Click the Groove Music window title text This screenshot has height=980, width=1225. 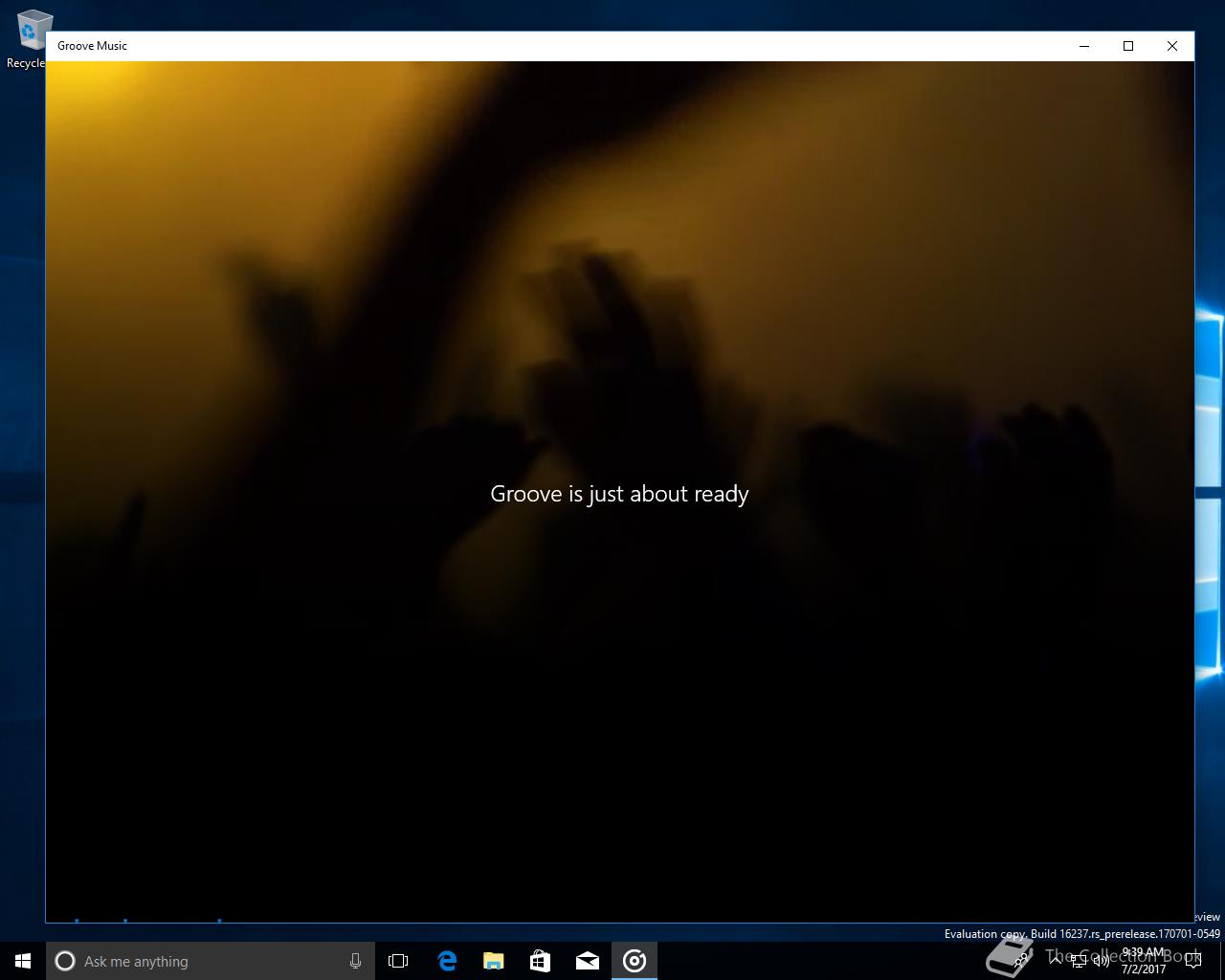tap(92, 46)
